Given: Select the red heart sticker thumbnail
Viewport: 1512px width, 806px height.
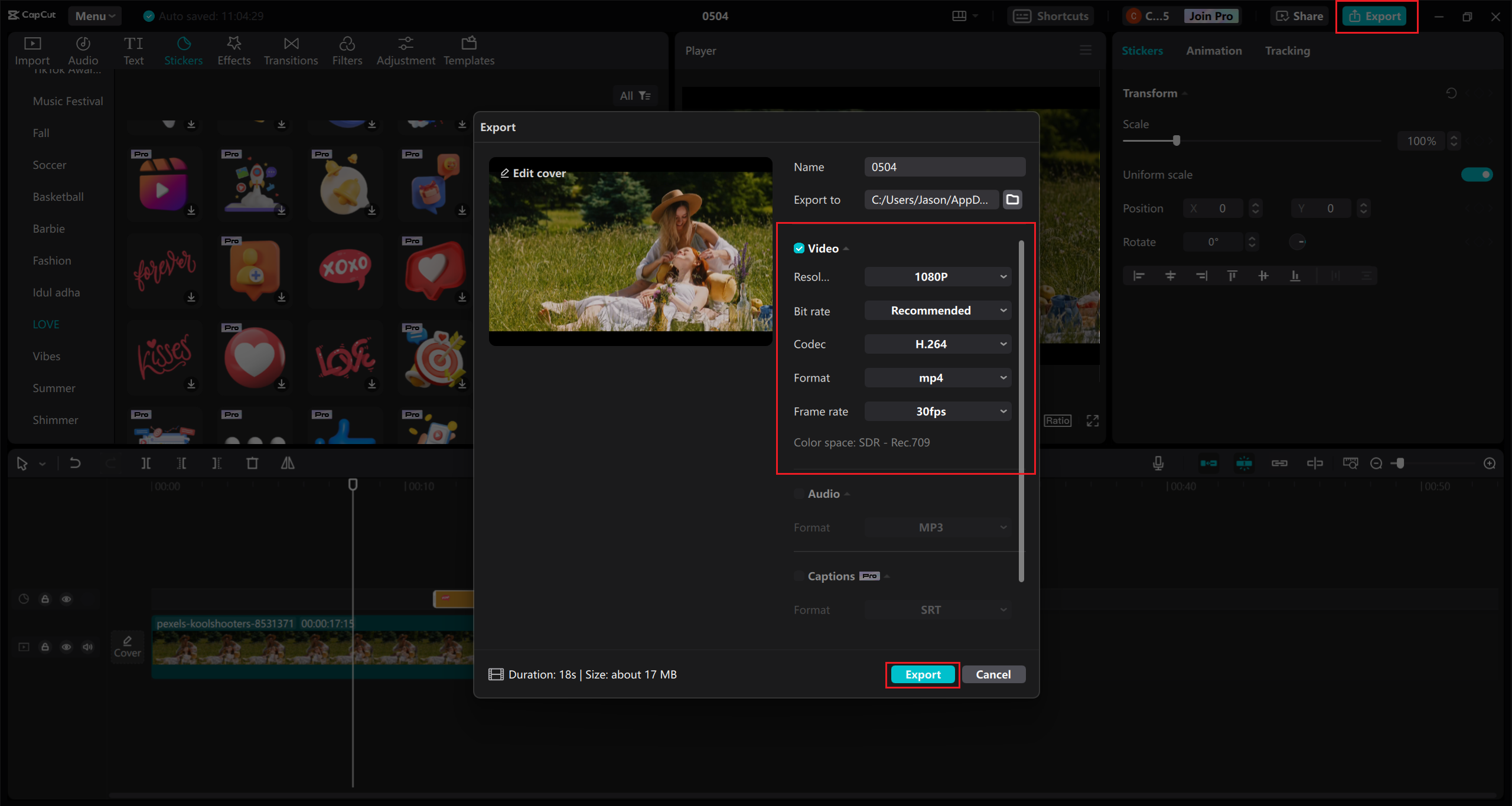Looking at the screenshot, I should click(254, 357).
